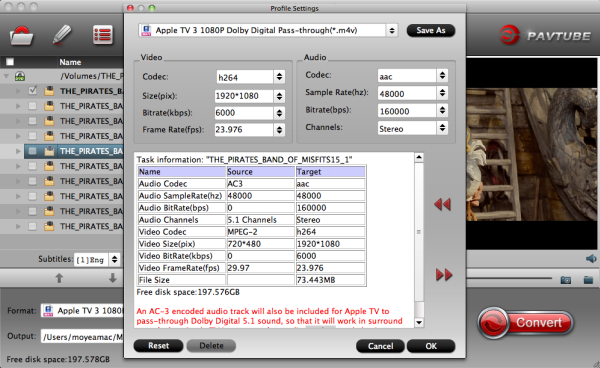
Task: Check the highlighted THE_PIRATES row checkbox
Action: [33, 151]
